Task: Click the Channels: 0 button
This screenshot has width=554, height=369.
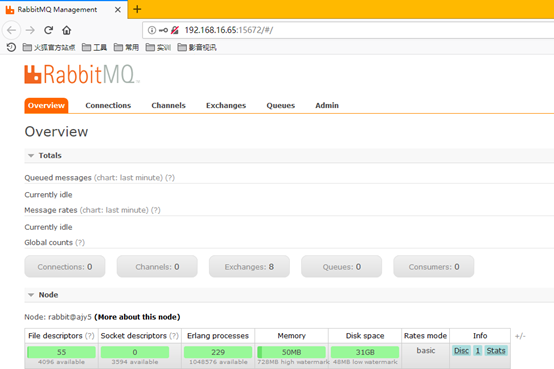Action: (x=157, y=266)
